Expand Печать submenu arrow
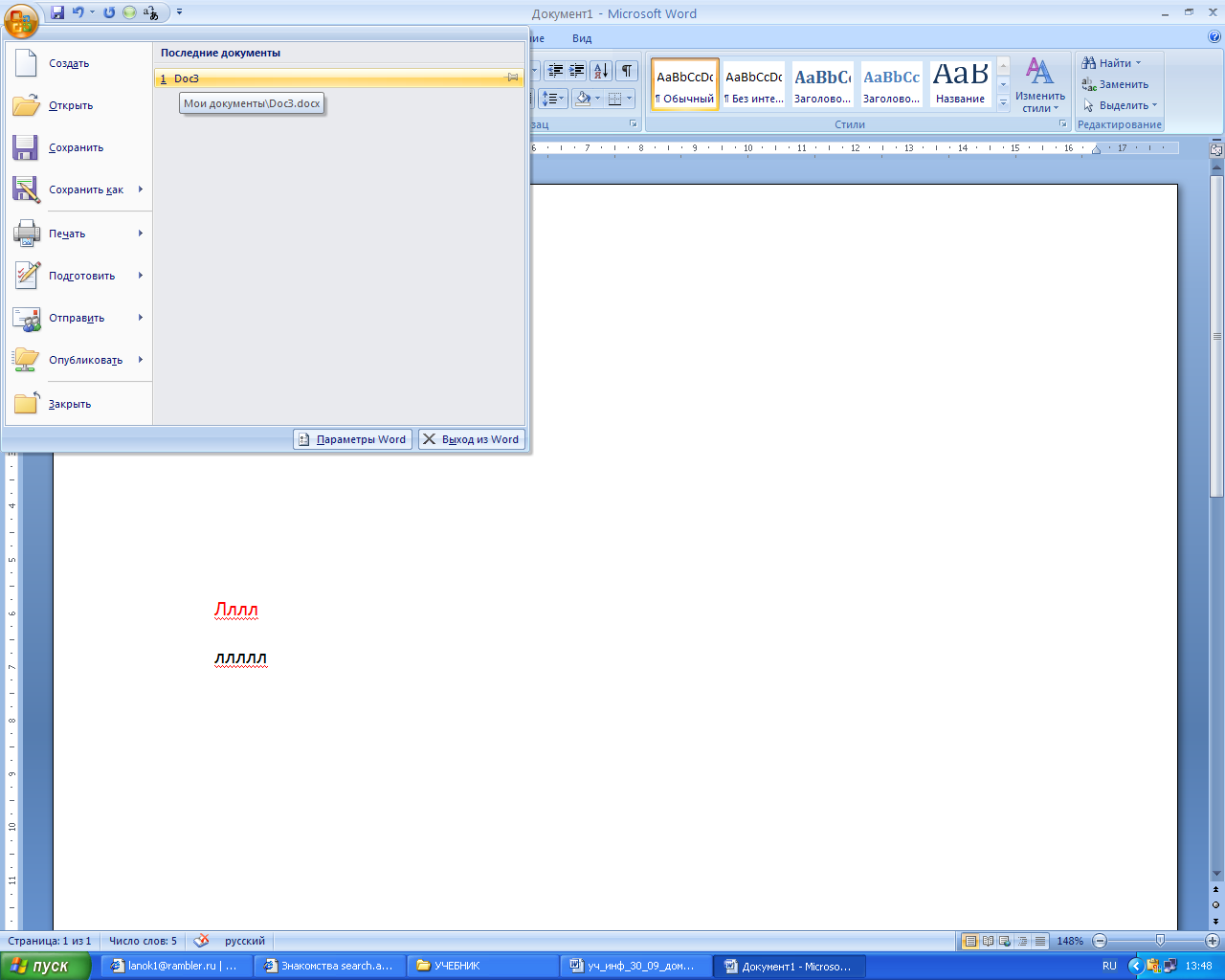1225x980 pixels. (x=140, y=234)
